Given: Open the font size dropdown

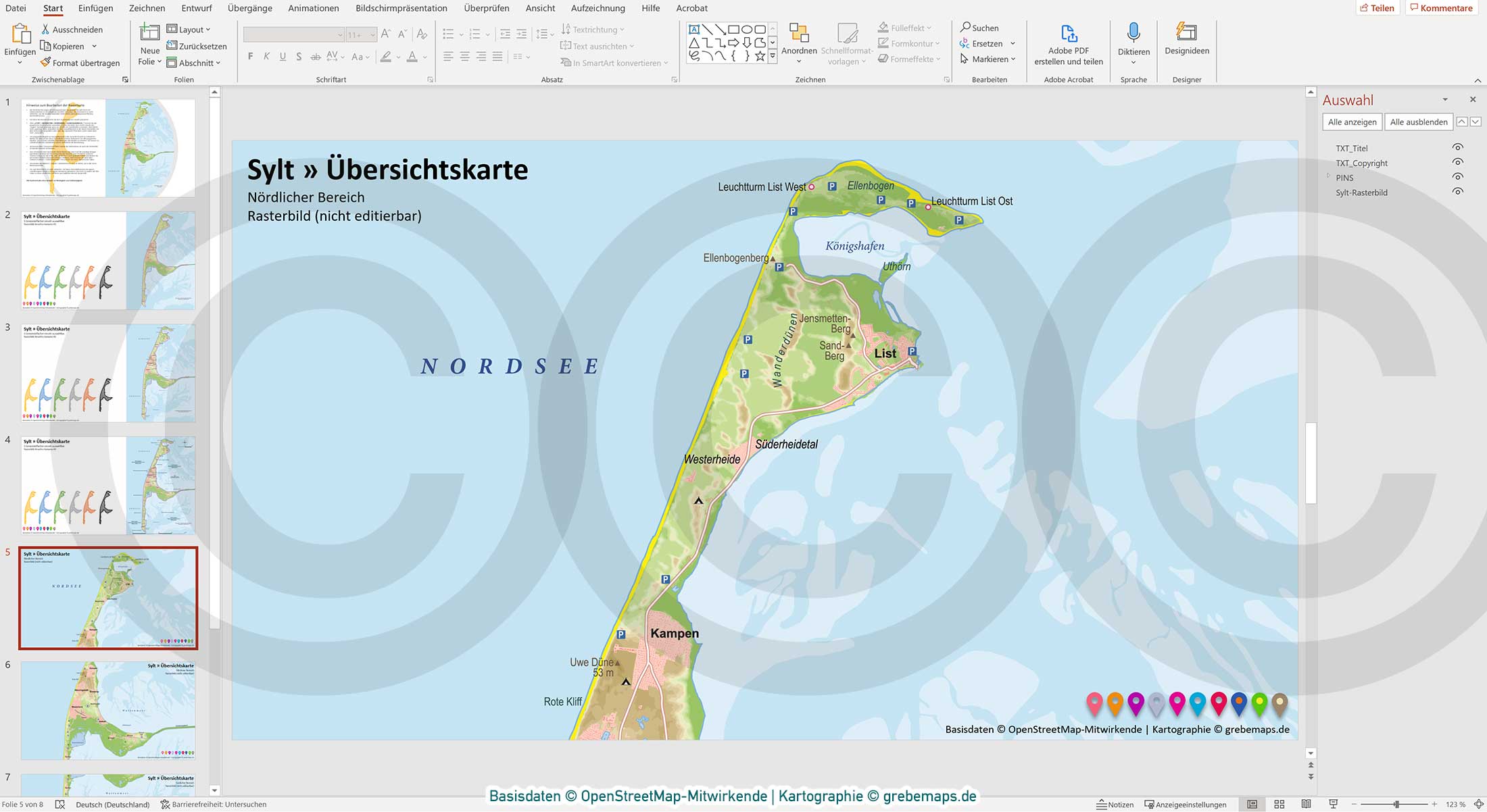Looking at the screenshot, I should [x=370, y=34].
